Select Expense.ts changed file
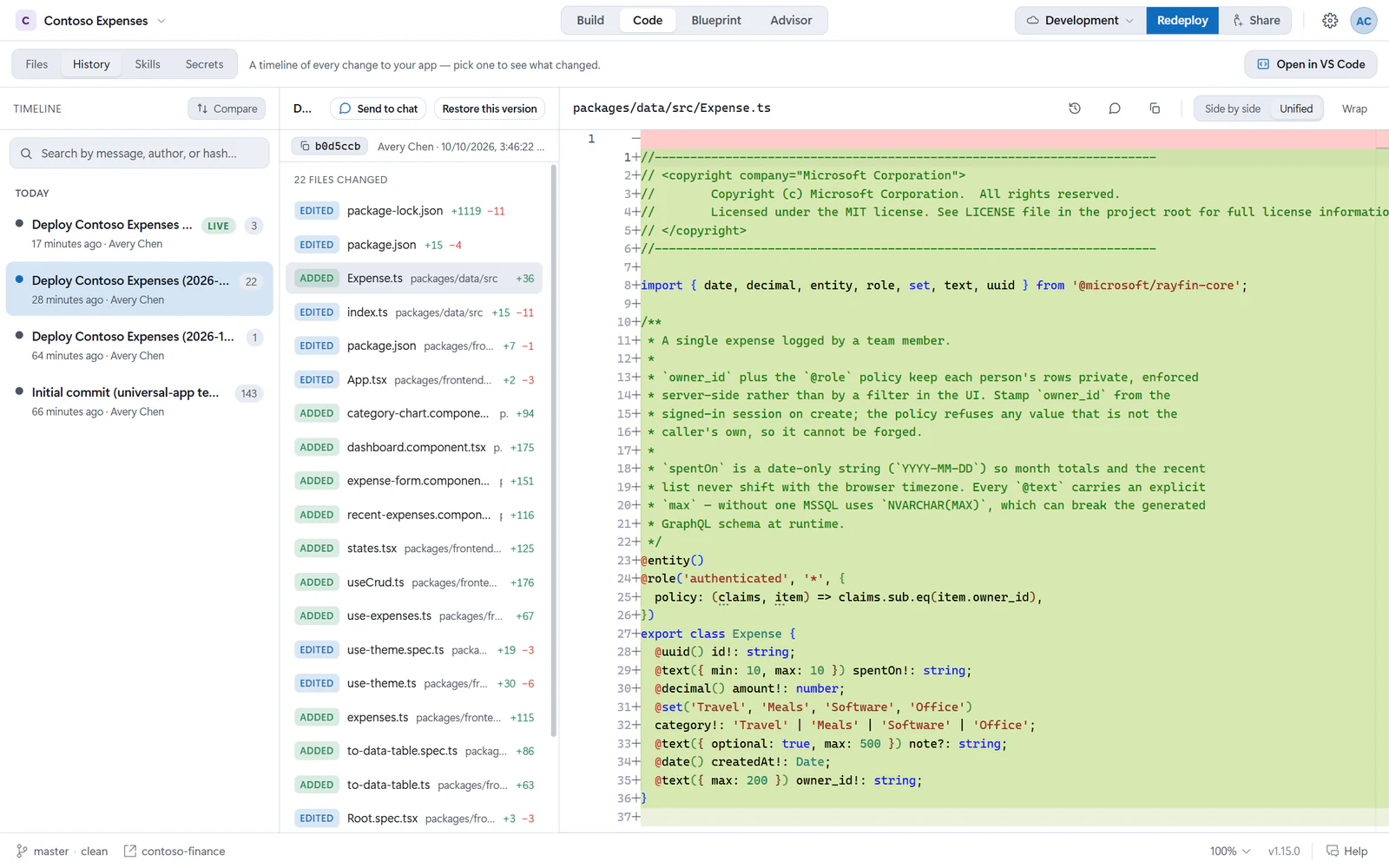This screenshot has height=868, width=1389. pos(414,279)
